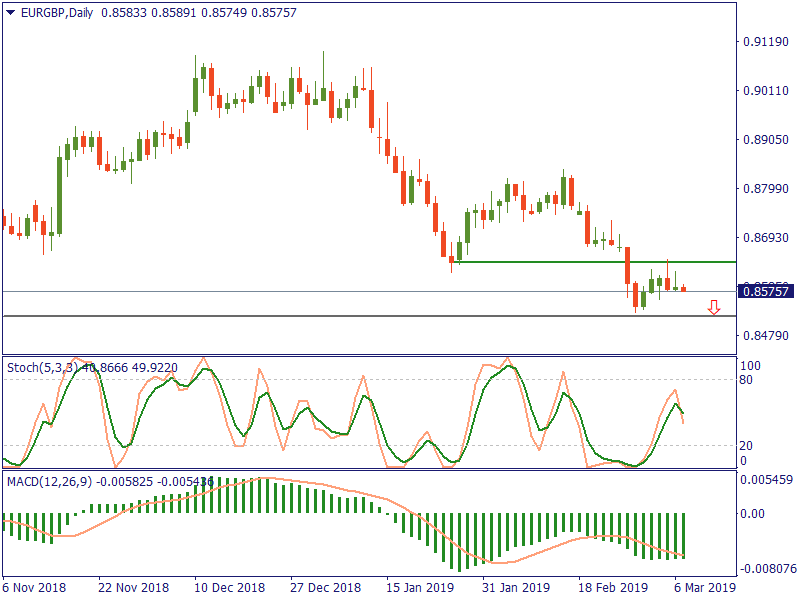Click the 15 Jan 2019 date label
The width and height of the screenshot is (800, 600).
[419, 588]
